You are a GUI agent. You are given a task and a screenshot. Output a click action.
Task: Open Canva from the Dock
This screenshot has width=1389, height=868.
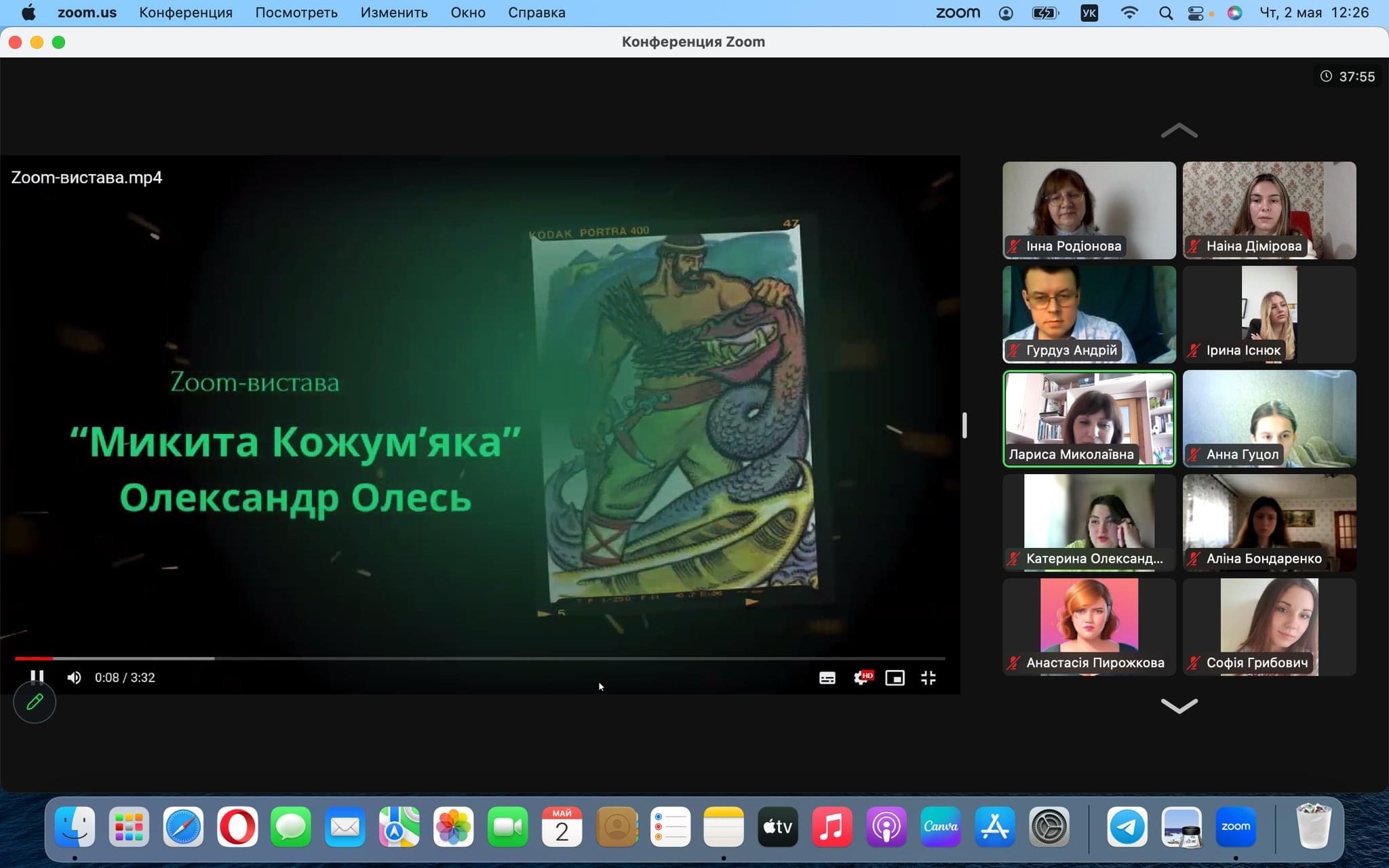point(941,827)
